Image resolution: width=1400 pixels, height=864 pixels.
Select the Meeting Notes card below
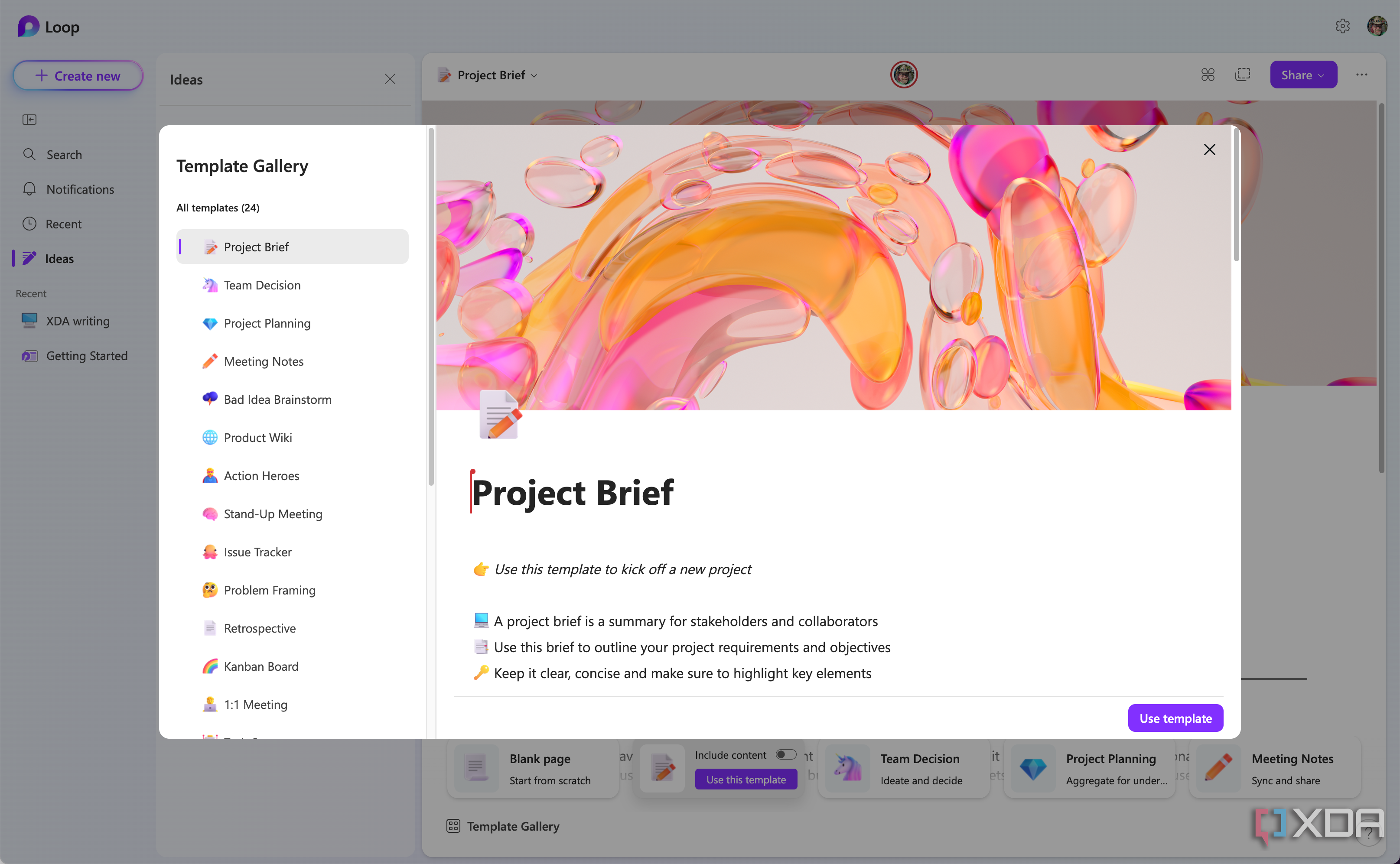[1276, 769]
